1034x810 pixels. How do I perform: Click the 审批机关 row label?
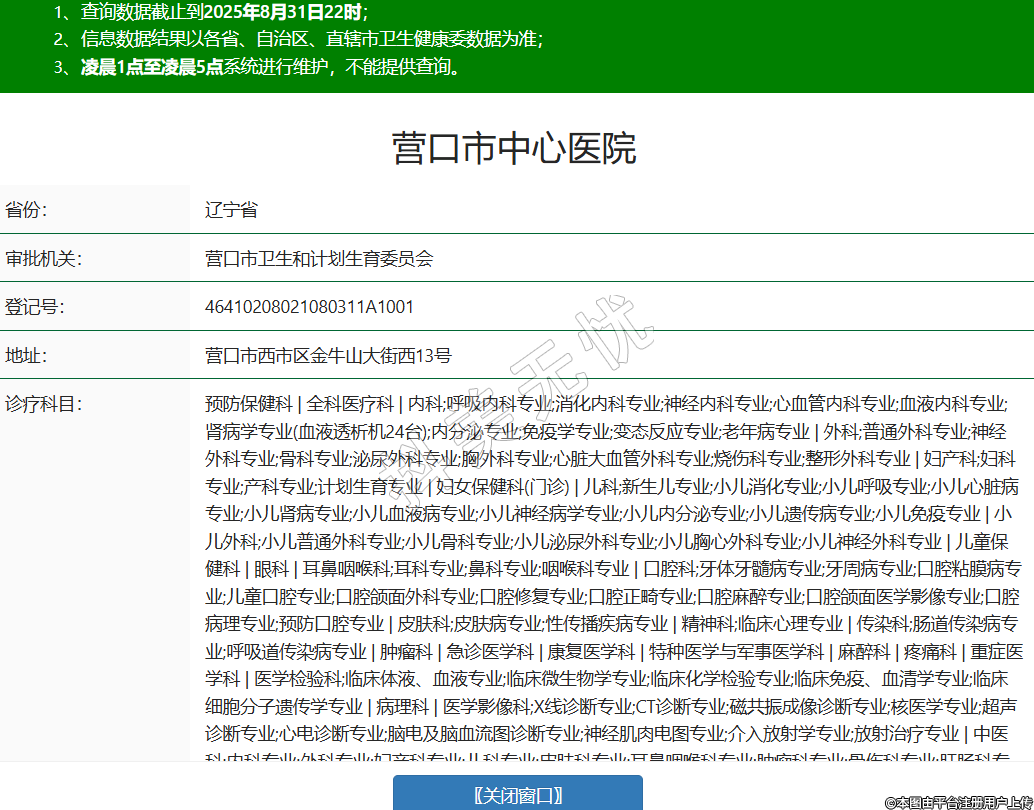tap(43, 258)
